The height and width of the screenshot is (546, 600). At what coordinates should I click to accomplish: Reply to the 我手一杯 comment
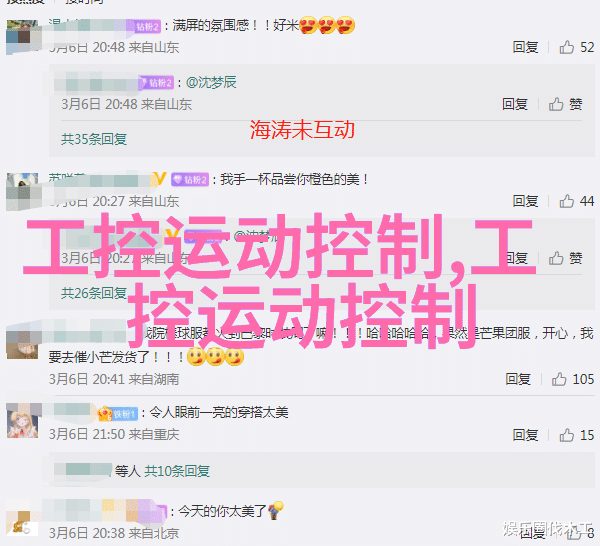[x=525, y=201]
